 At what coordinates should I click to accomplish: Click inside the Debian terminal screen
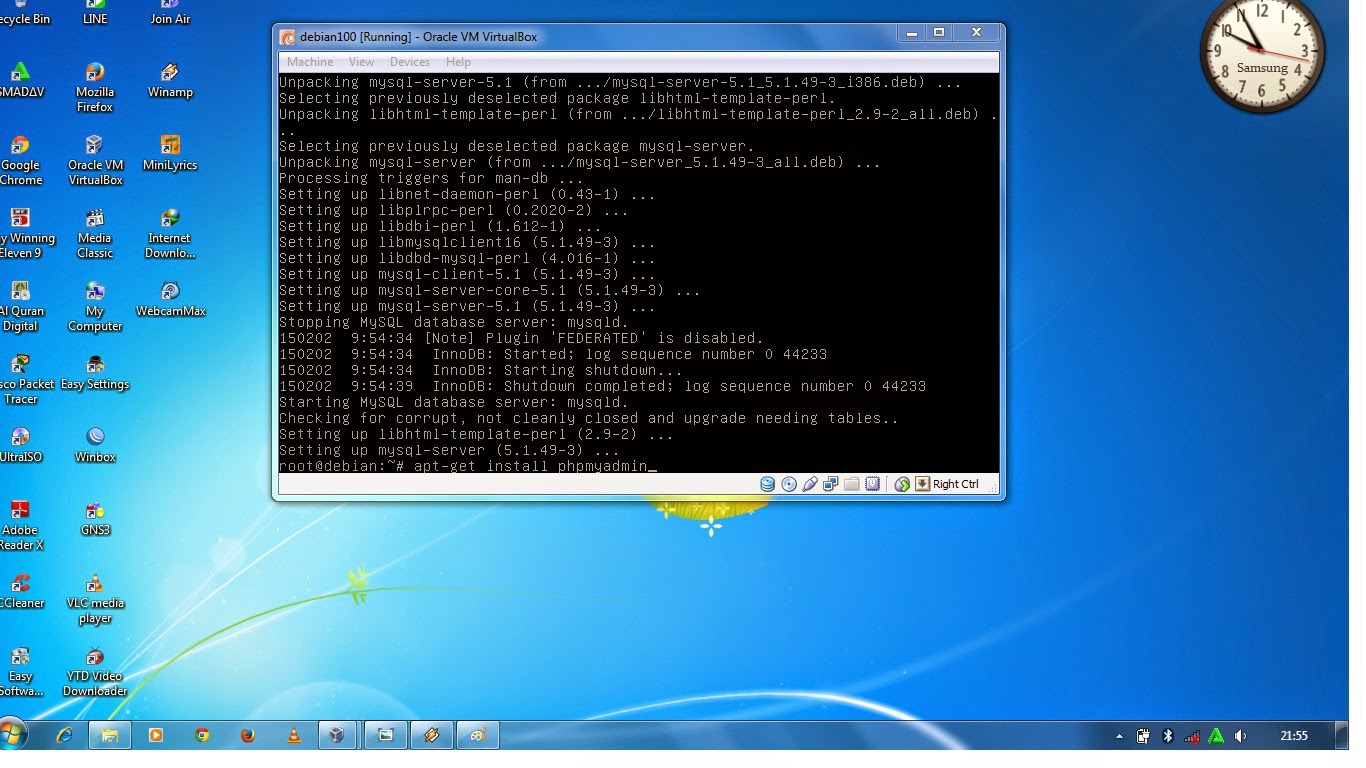pos(639,273)
